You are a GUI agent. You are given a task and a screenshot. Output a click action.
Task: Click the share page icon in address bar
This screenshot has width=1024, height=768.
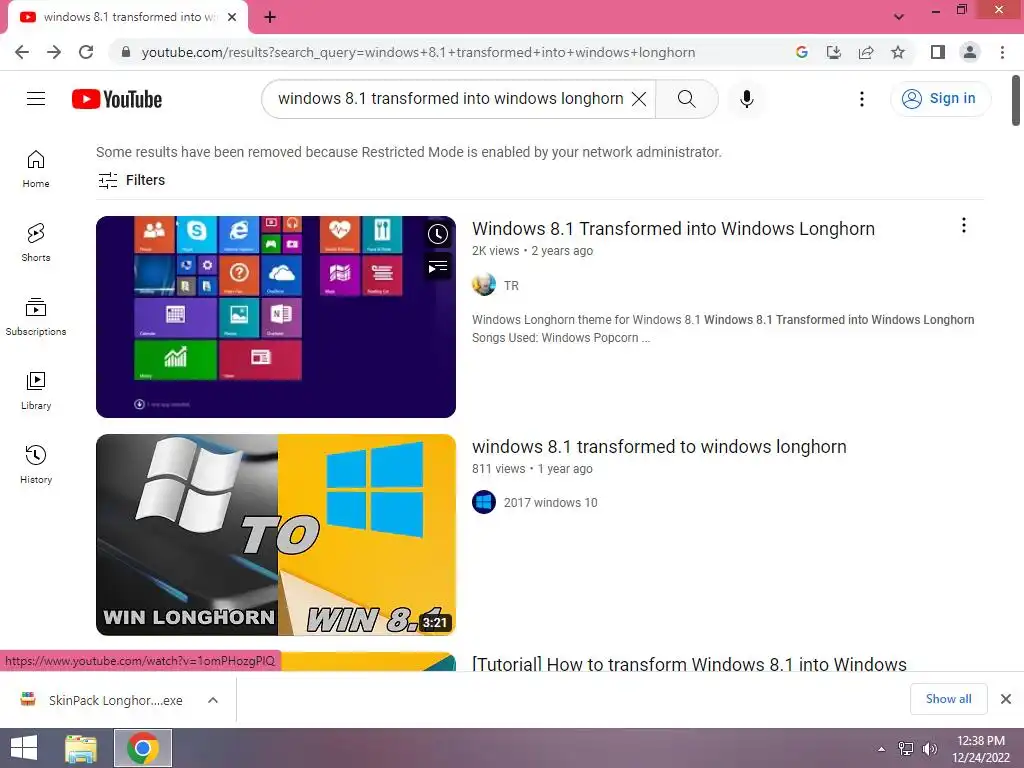pyautogui.click(x=866, y=52)
